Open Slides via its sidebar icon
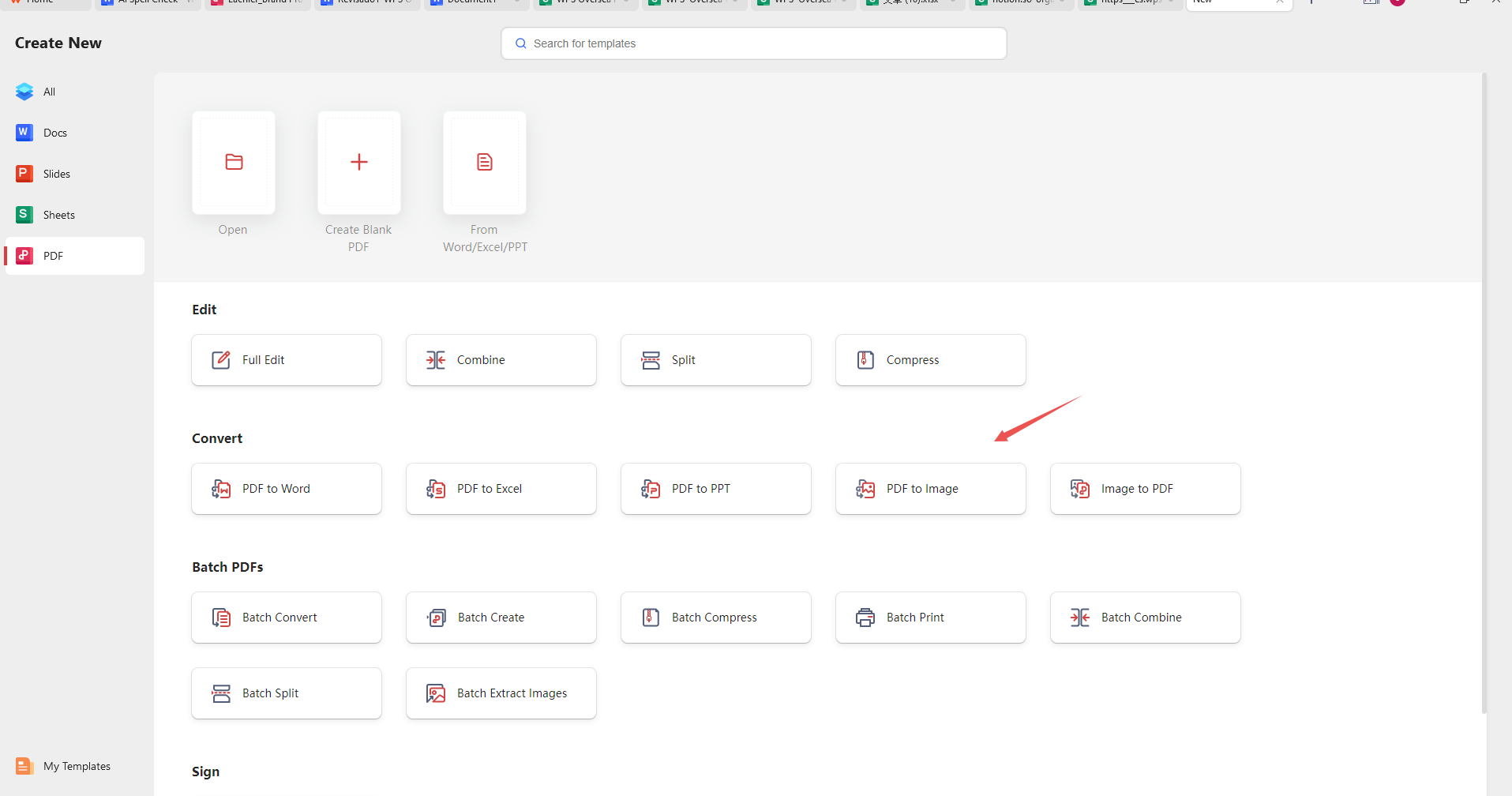Screen dimensions: 1512x796 click(24, 173)
